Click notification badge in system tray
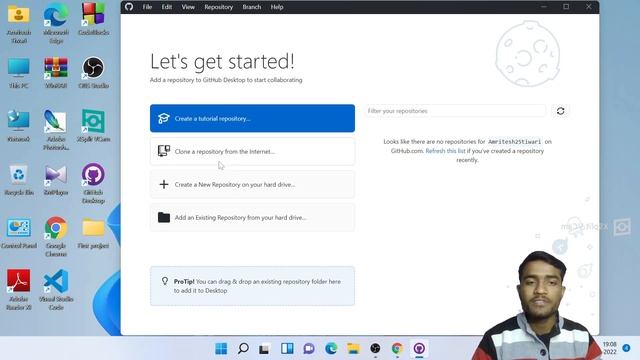 pos(626,348)
